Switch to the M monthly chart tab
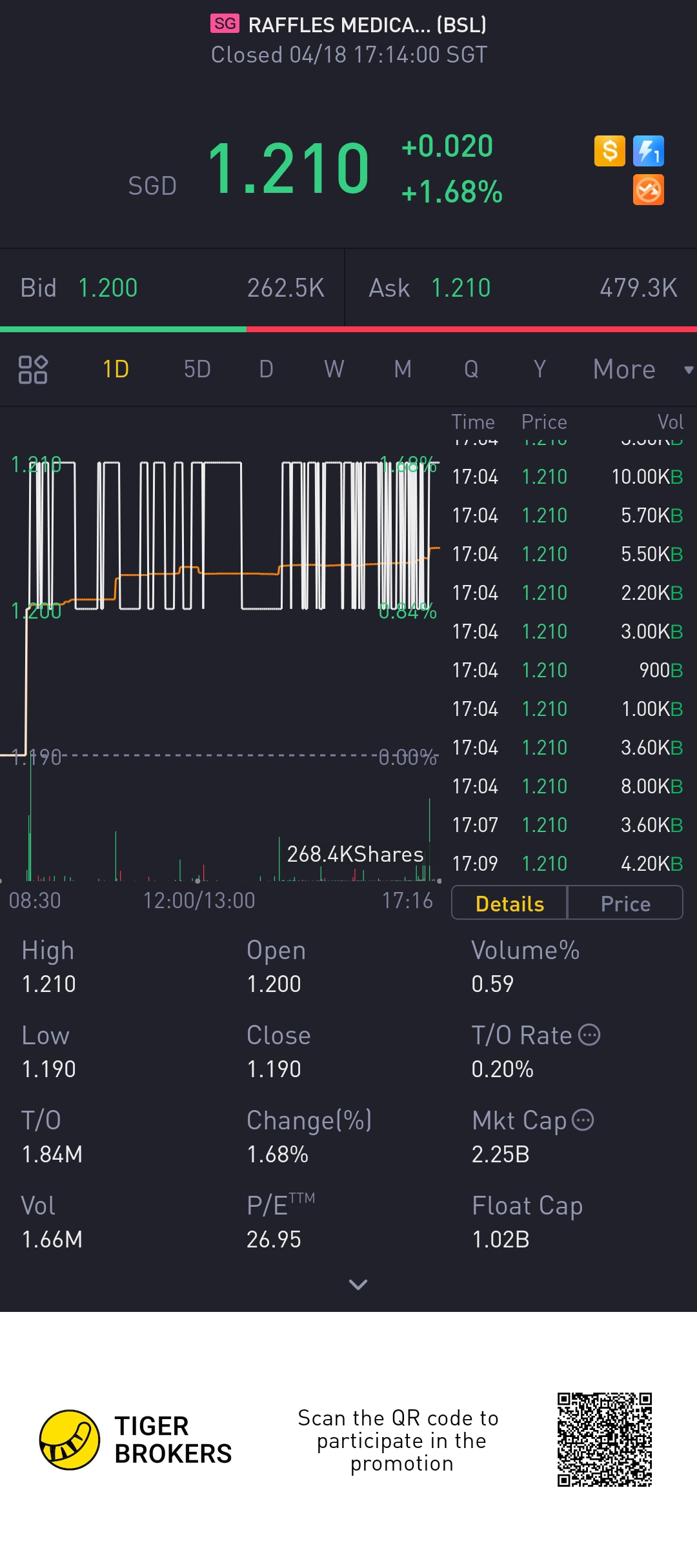Screen dimensions: 697x1568 click(x=403, y=370)
